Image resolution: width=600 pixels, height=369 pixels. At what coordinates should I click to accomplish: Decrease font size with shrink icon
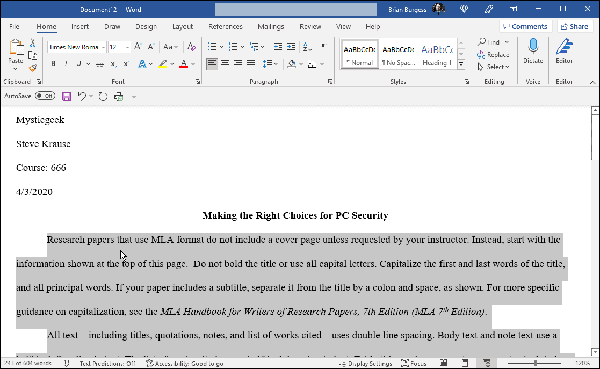click(x=151, y=47)
